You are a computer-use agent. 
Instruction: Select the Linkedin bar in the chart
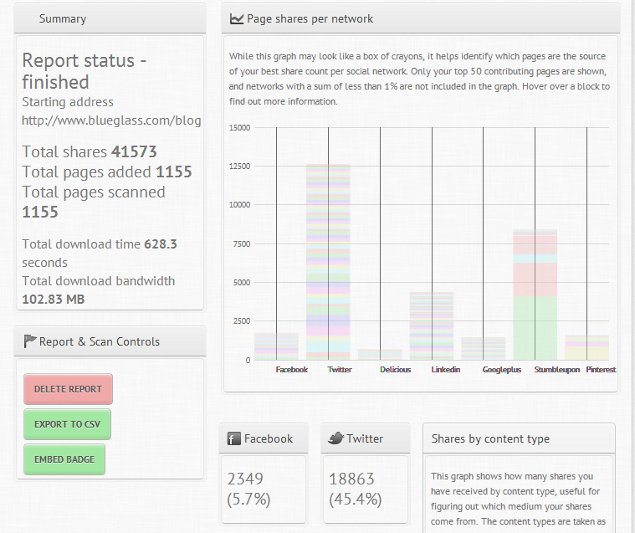click(432, 325)
